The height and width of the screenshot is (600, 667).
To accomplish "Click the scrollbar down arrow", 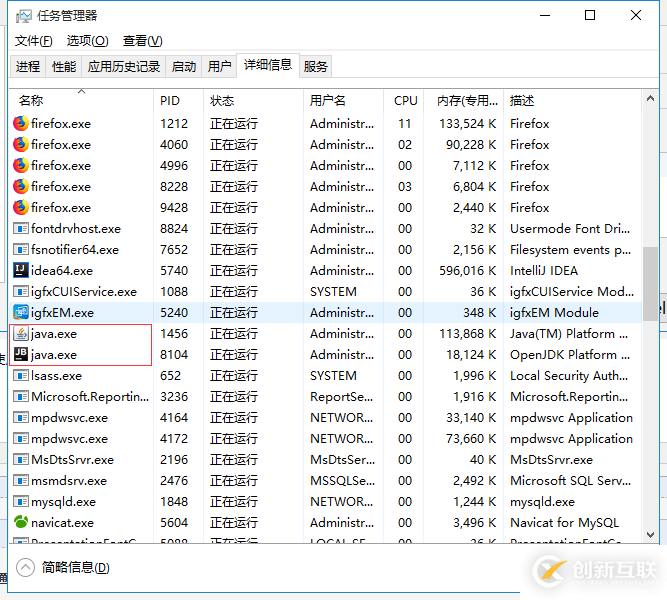I will click(650, 534).
